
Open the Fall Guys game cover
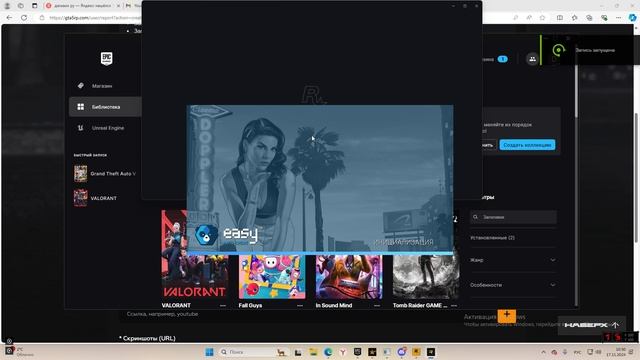pyautogui.click(x=272, y=277)
